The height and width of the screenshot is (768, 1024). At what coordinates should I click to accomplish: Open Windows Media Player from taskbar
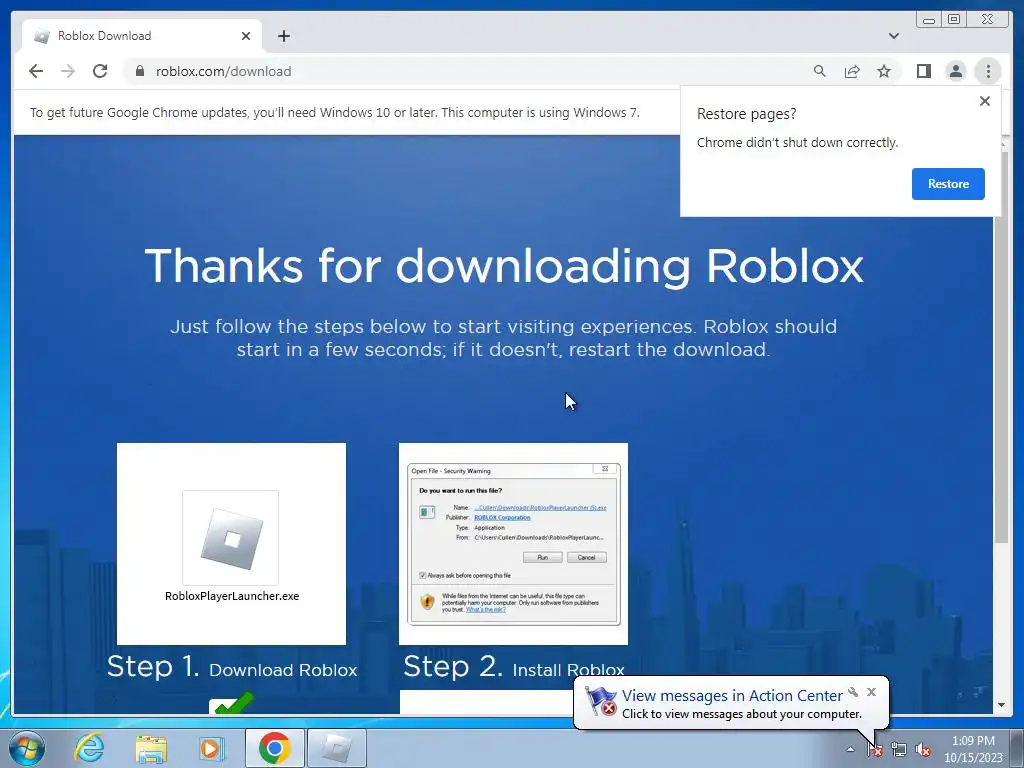click(x=212, y=748)
